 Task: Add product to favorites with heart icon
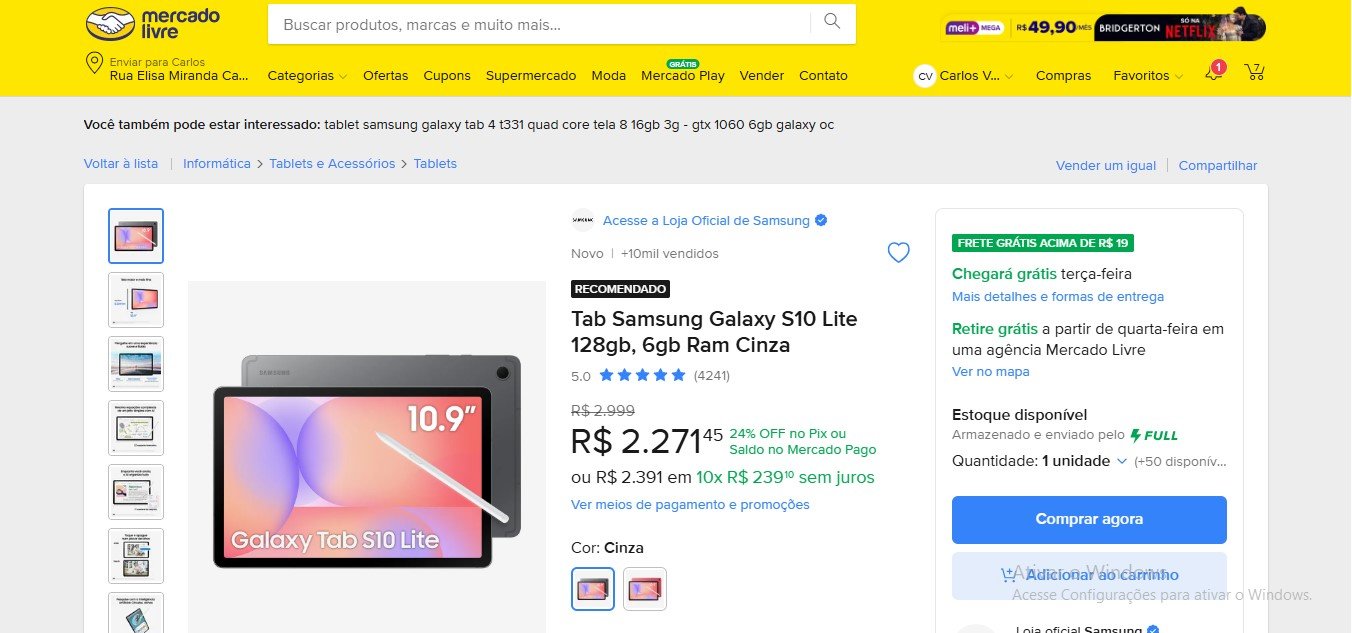899,253
